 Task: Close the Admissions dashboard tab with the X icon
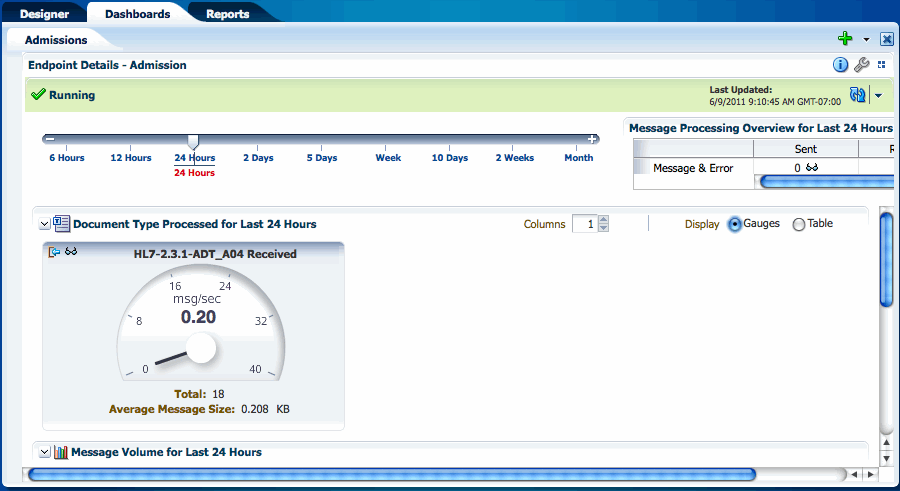click(x=887, y=39)
